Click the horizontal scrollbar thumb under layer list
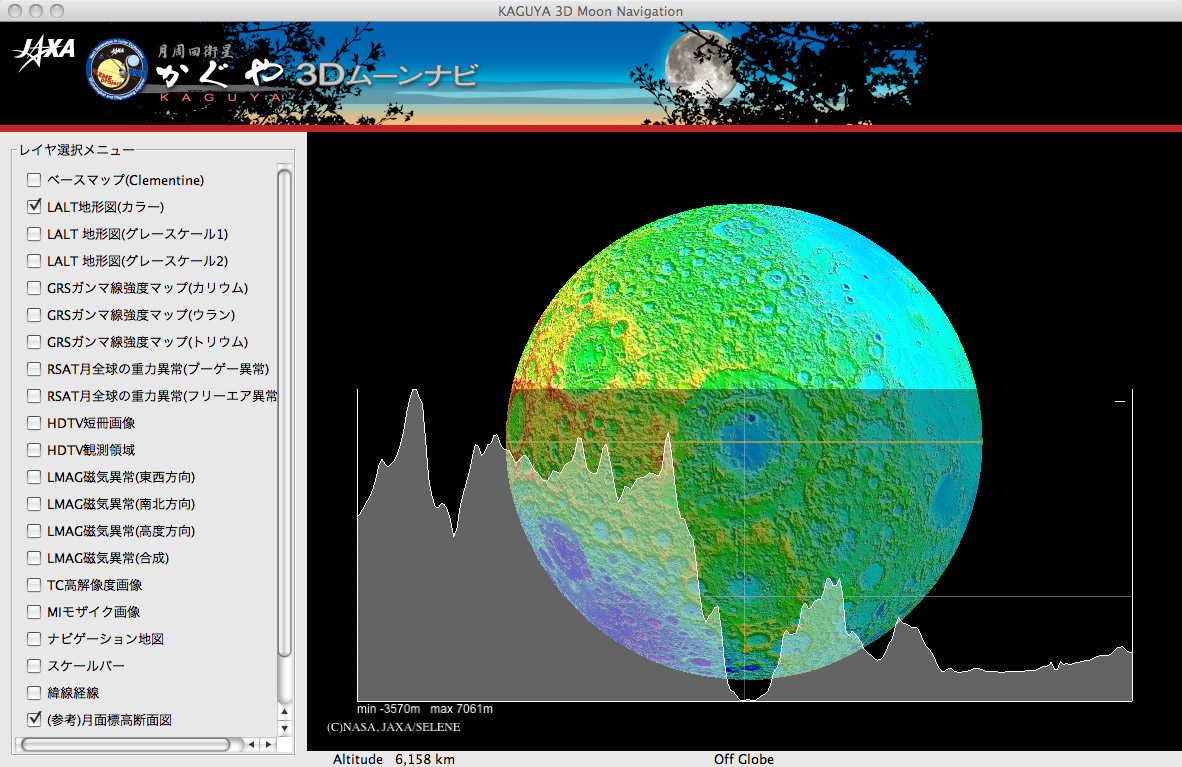This screenshot has width=1182, height=767. (125, 744)
